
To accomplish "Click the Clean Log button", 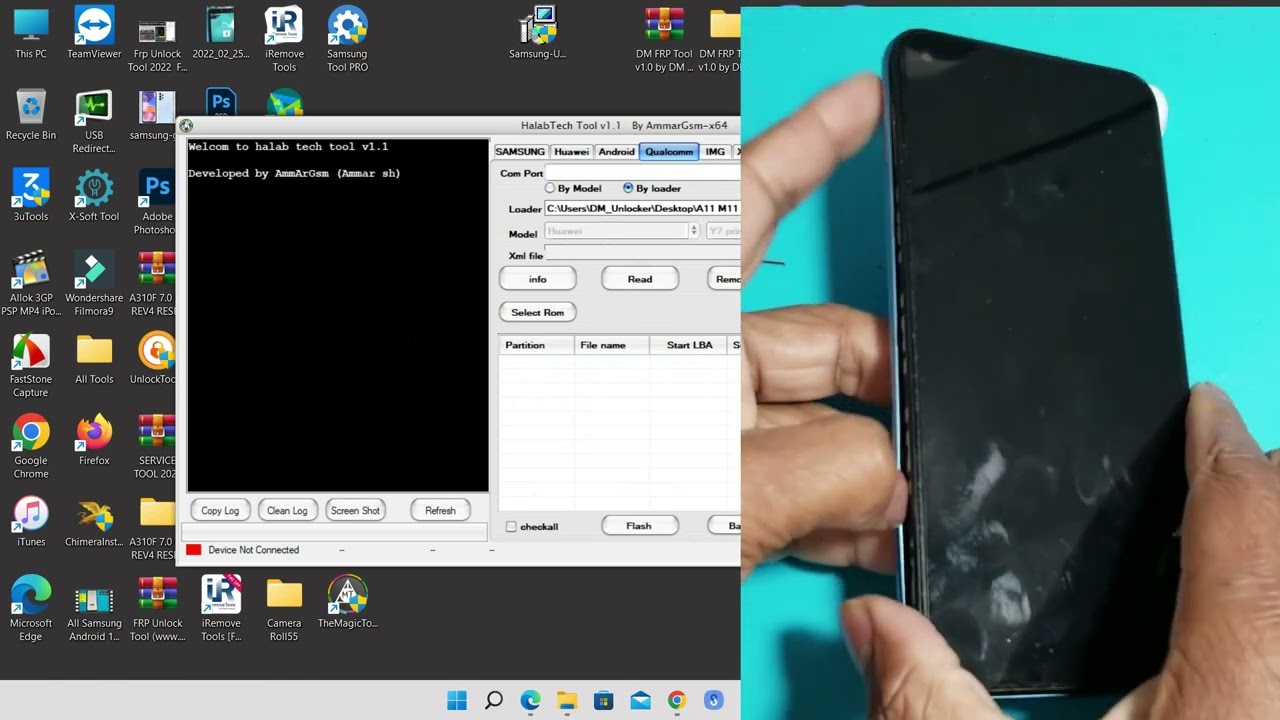I will [287, 510].
